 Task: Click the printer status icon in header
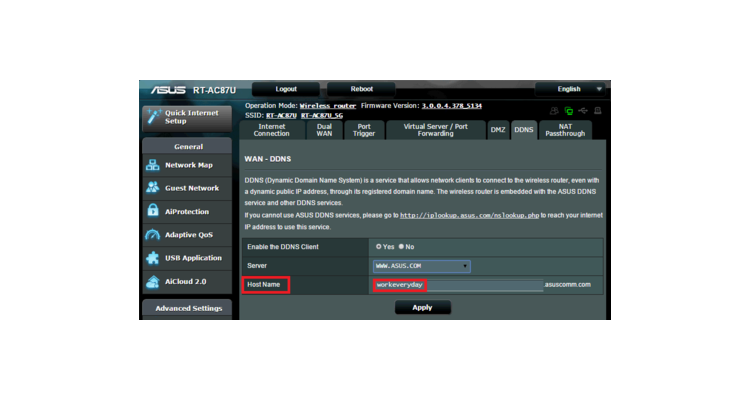[597, 111]
